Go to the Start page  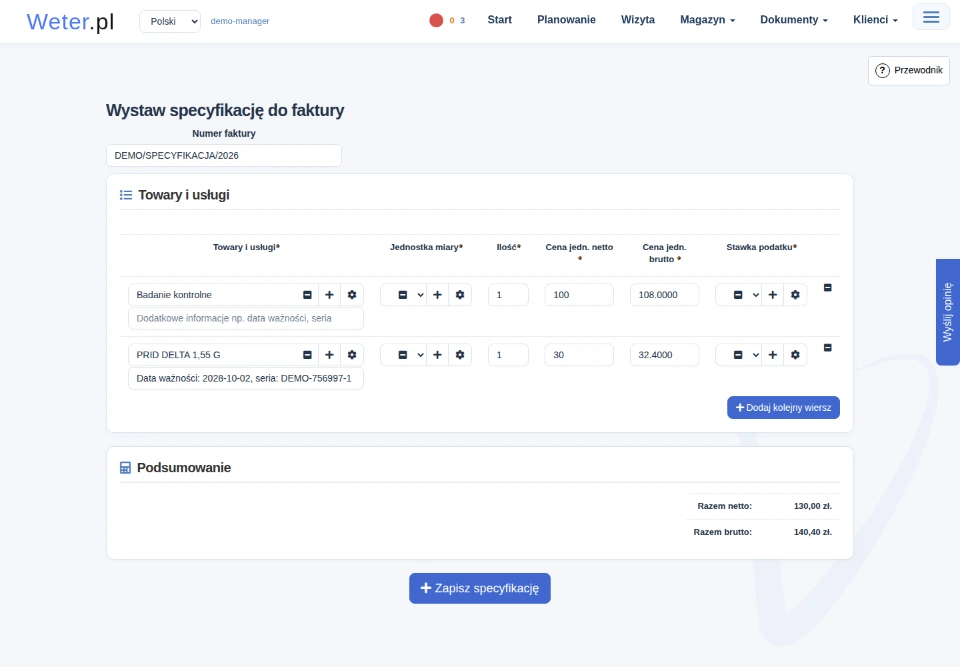[x=500, y=20]
